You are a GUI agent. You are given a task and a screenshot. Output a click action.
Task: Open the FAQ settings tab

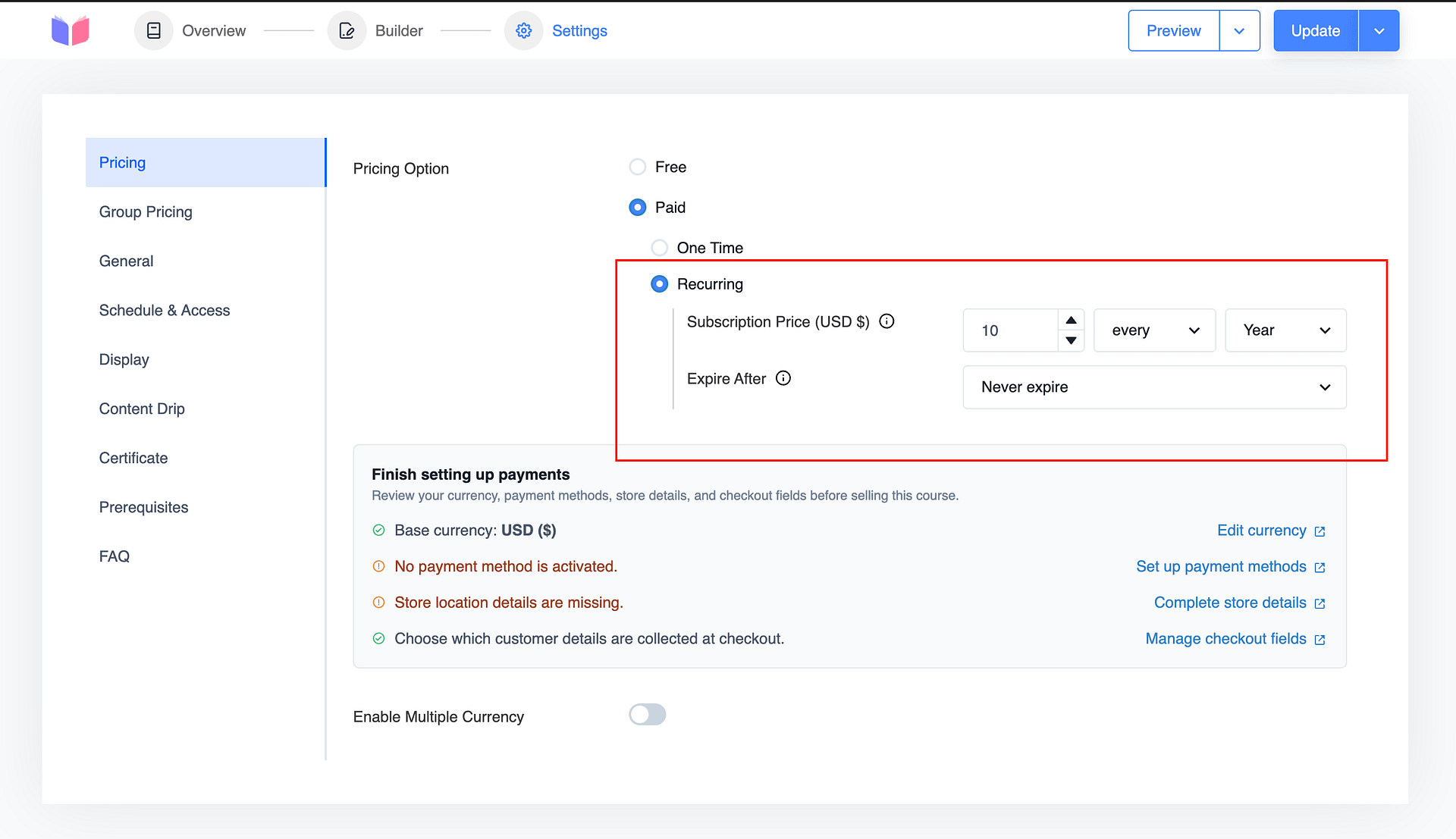point(206,557)
